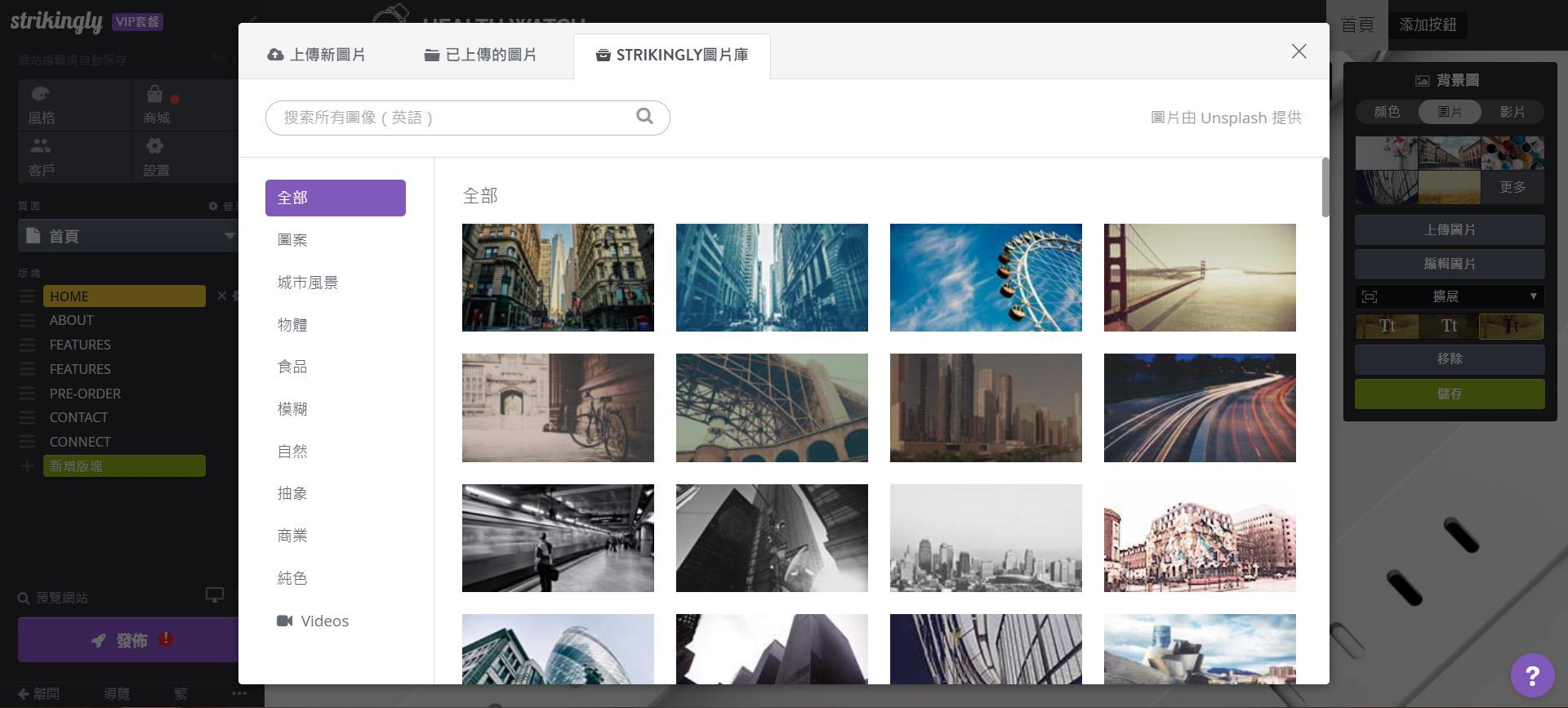Choose the bicycle by stone building photo
Screen dimensions: 1568x708
[x=558, y=407]
